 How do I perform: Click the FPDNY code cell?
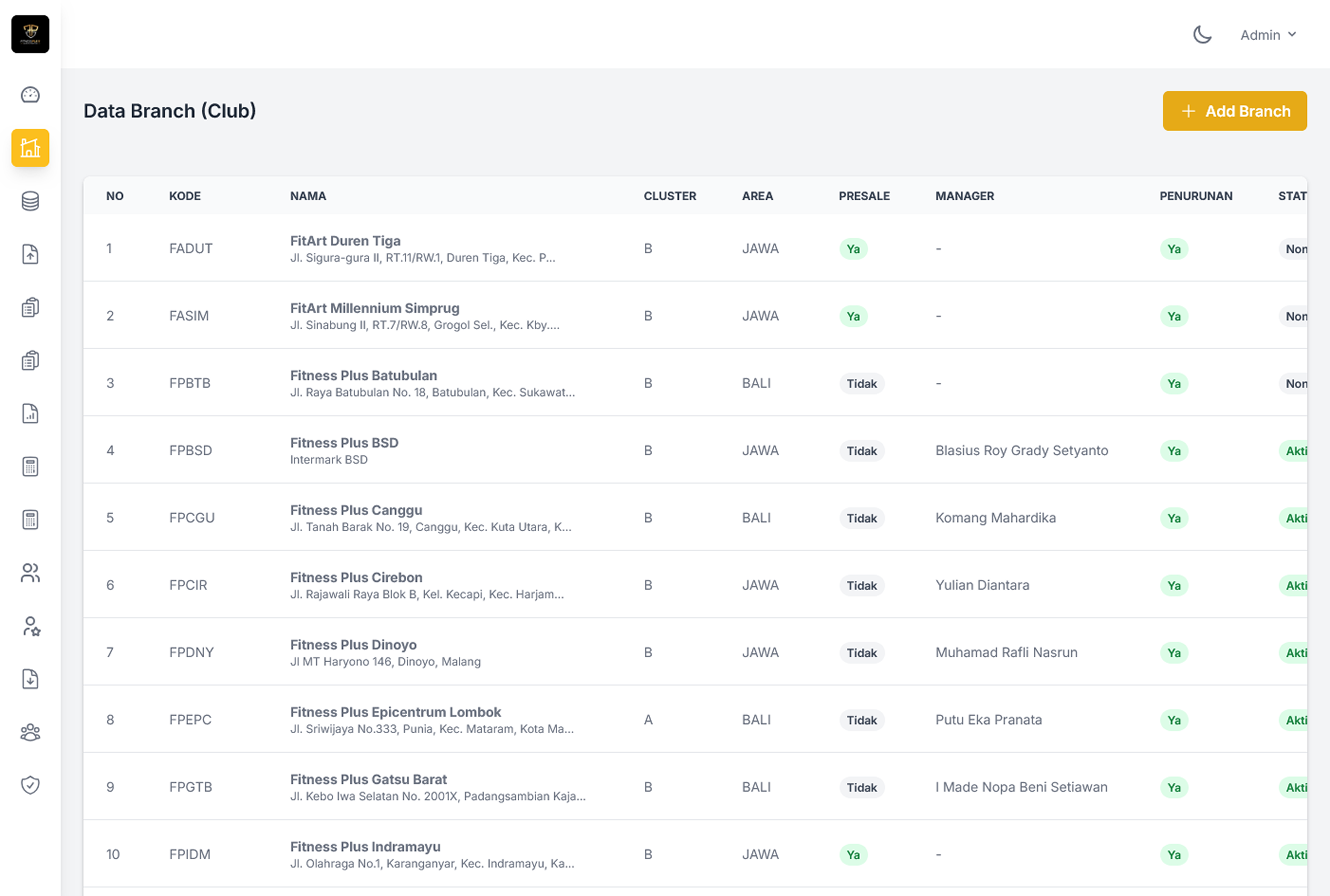(191, 653)
